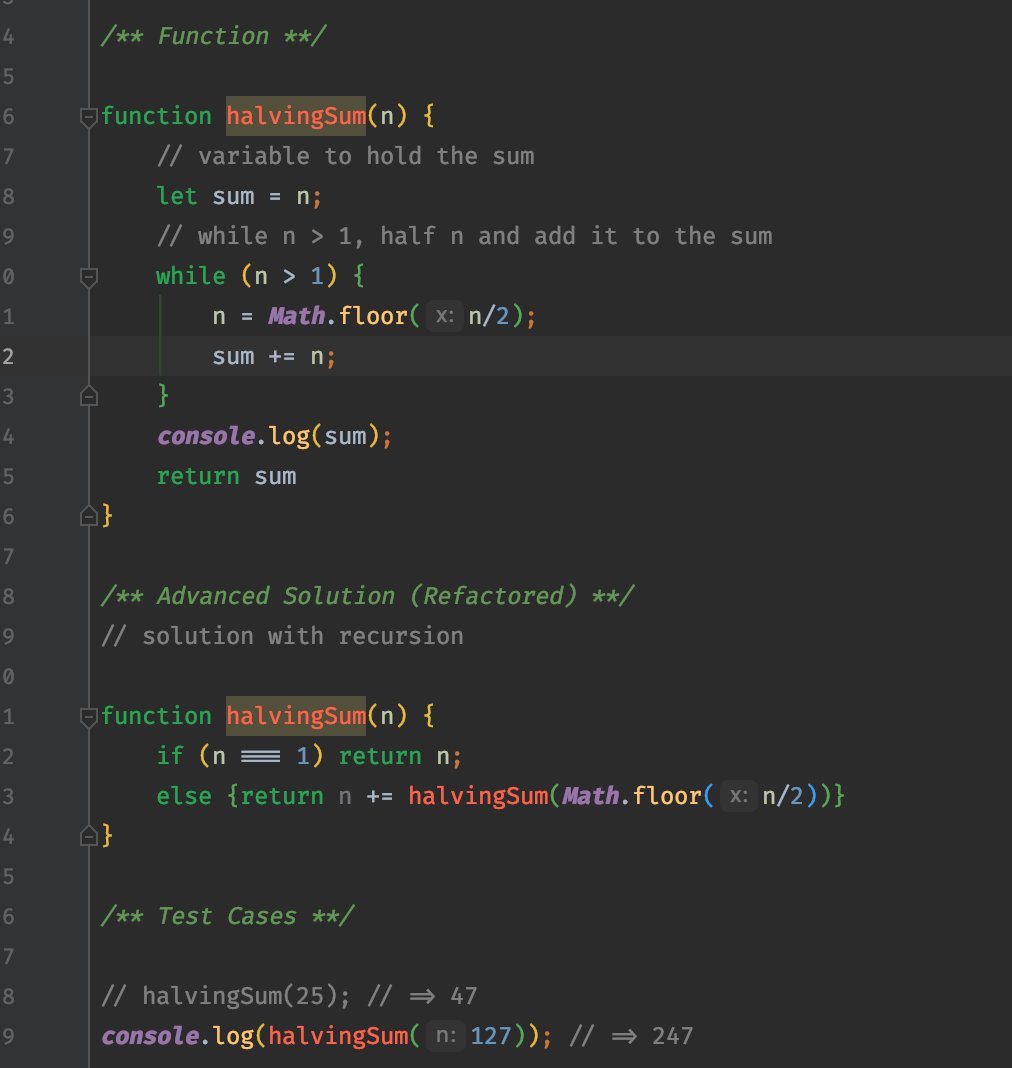Click the 'while' keyword
This screenshot has height=1068, width=1012.
pos(191,276)
